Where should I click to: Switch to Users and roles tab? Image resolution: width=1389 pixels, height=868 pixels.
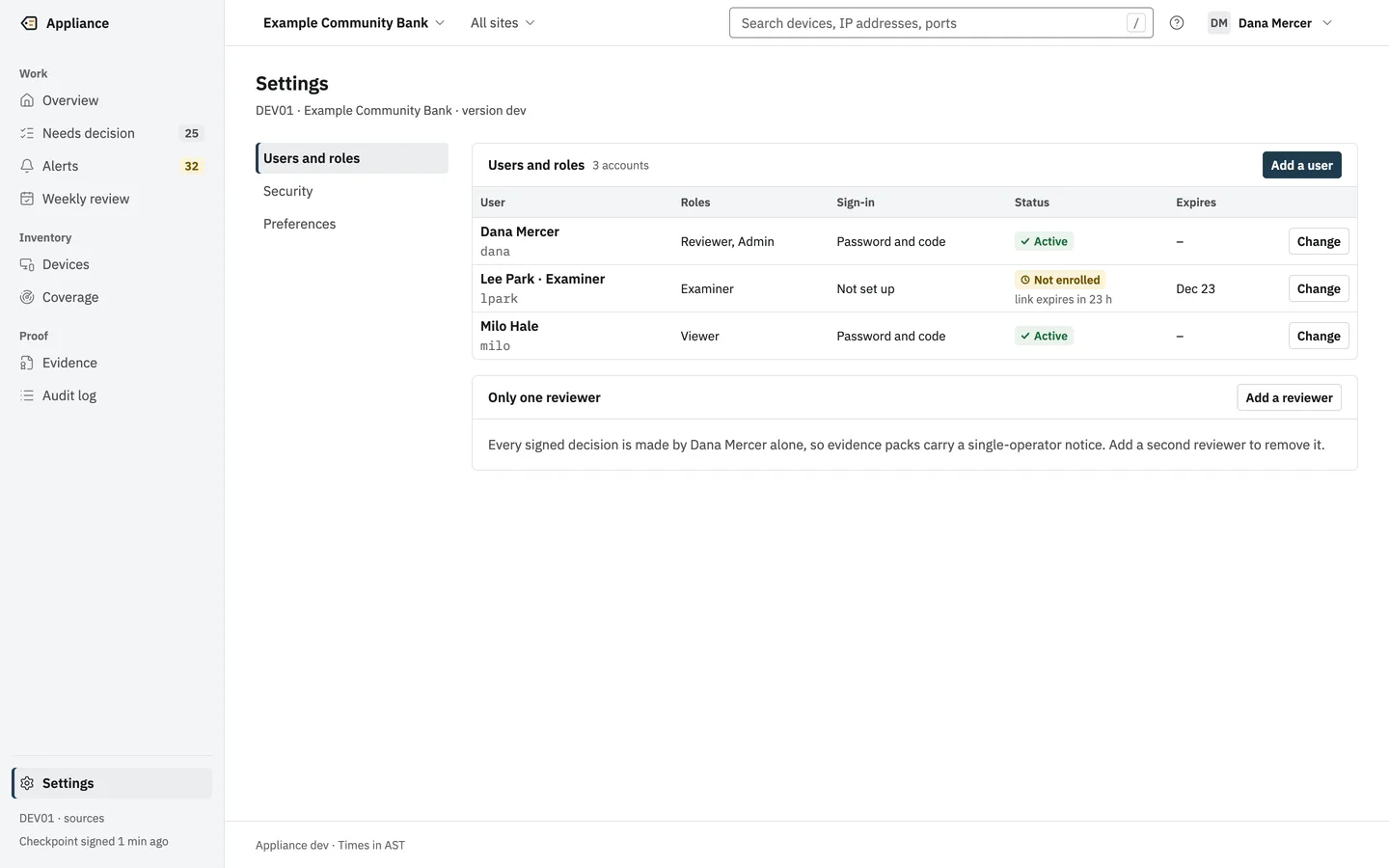coord(352,158)
